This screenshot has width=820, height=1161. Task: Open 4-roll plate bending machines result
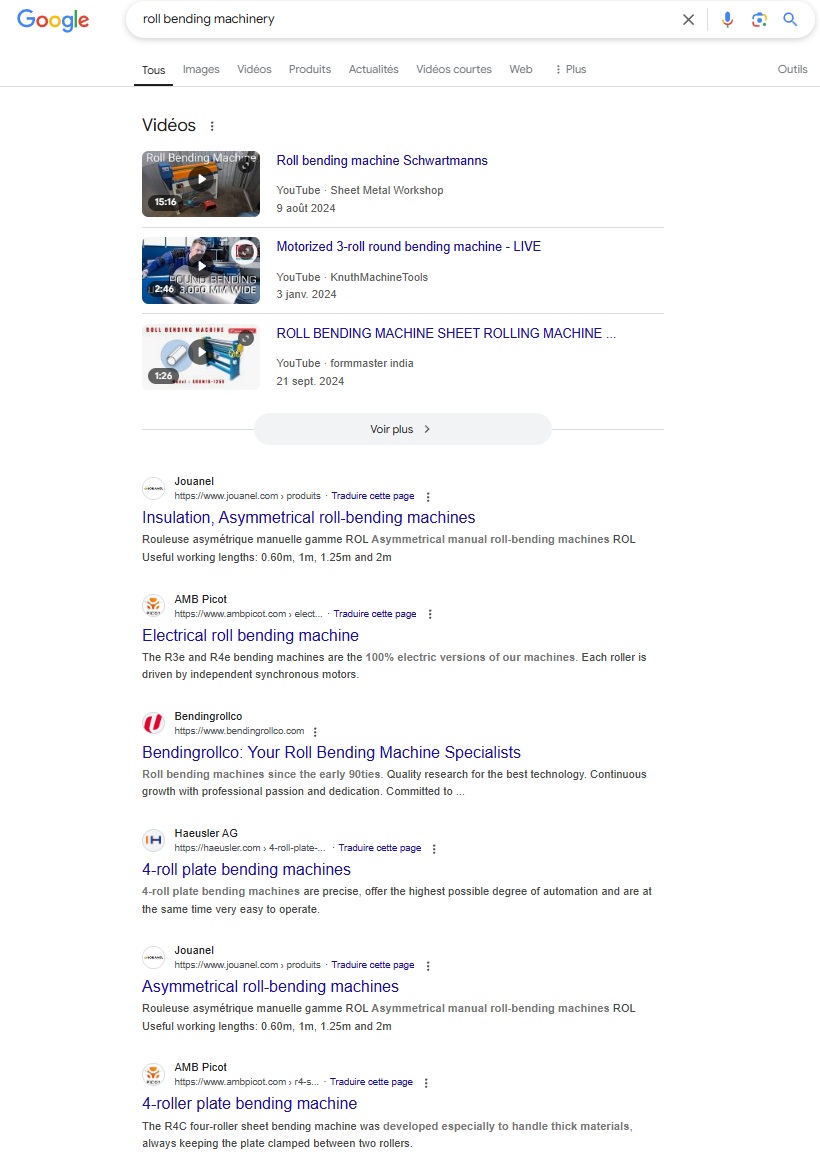(246, 869)
